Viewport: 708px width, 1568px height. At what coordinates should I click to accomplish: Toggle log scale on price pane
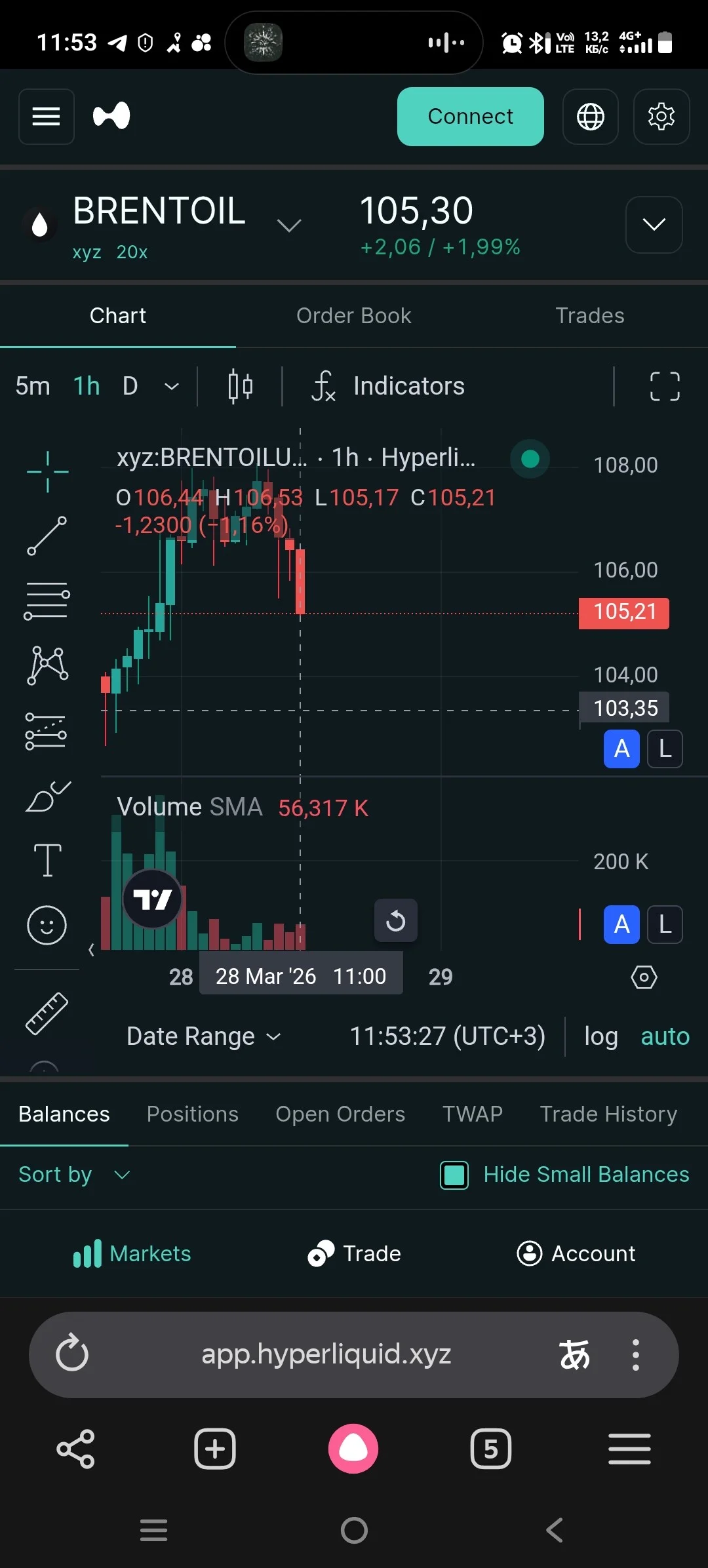tap(665, 749)
